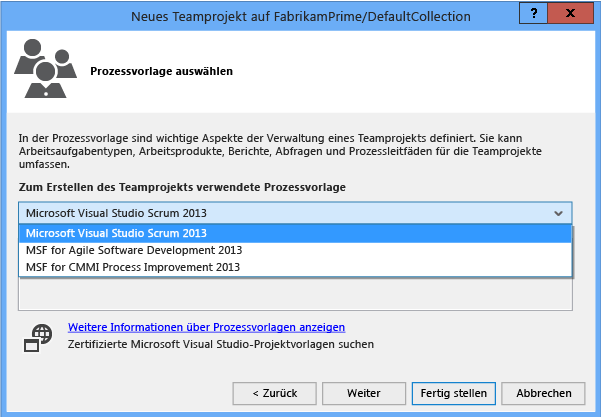Click the team project people icon
The image size is (601, 417).
click(46, 68)
